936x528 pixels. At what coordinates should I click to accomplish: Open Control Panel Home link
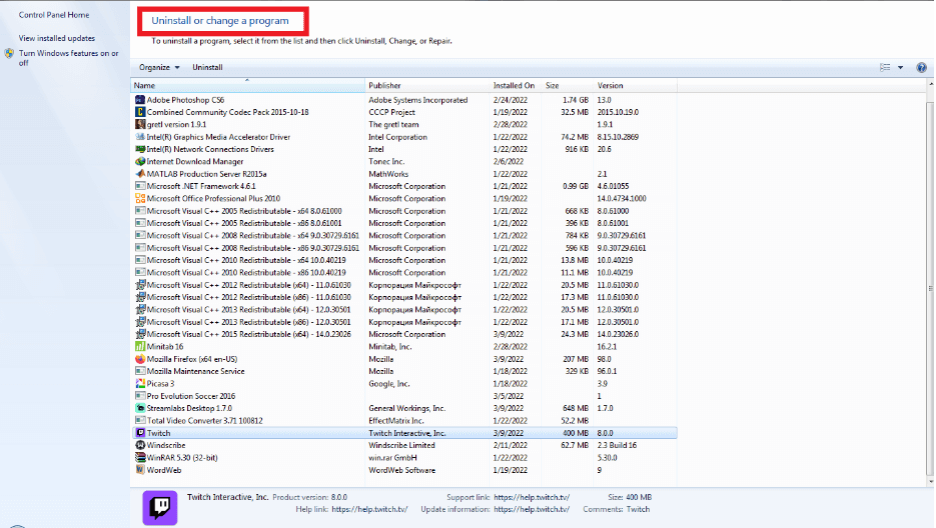click(54, 15)
